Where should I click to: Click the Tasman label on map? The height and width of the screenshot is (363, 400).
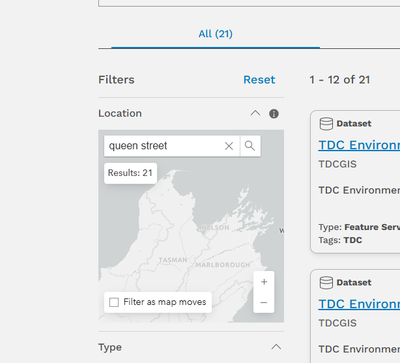[x=173, y=260]
